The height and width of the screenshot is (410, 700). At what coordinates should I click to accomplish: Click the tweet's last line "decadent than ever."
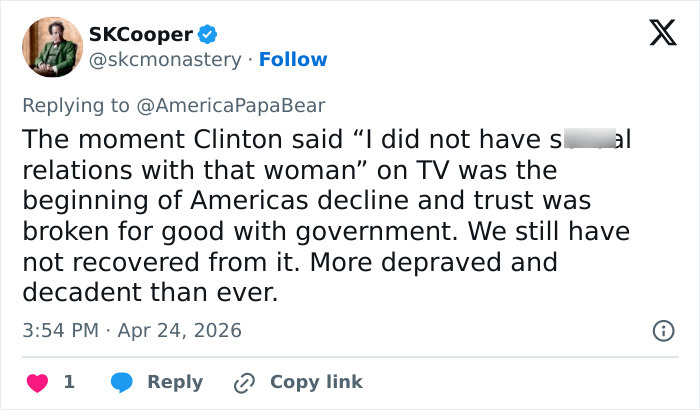coord(150,294)
